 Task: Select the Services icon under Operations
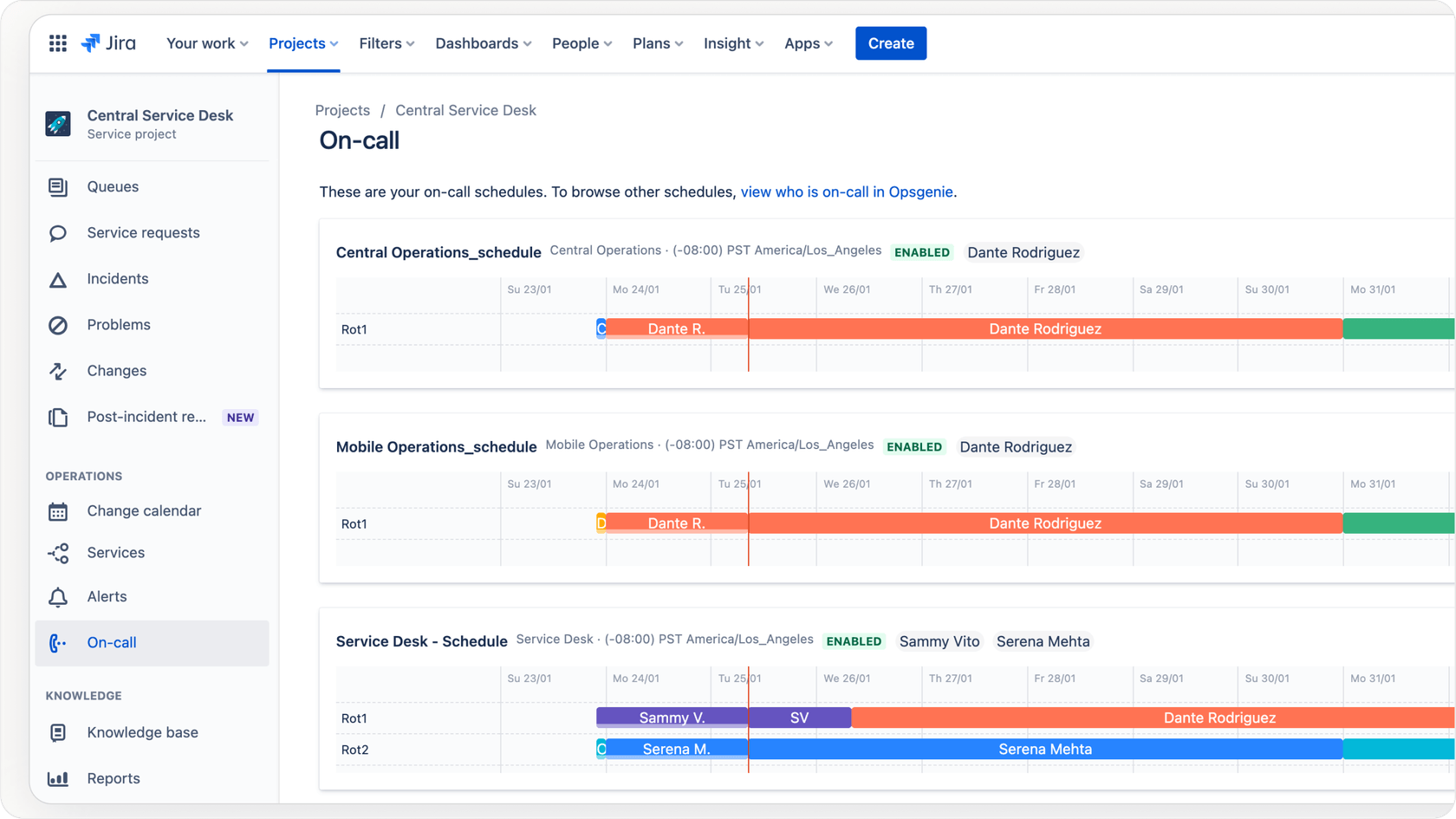(x=57, y=552)
